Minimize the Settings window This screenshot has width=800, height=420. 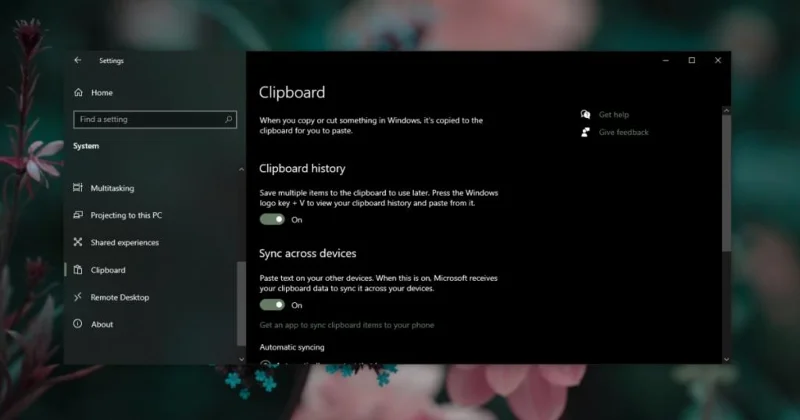[665, 60]
